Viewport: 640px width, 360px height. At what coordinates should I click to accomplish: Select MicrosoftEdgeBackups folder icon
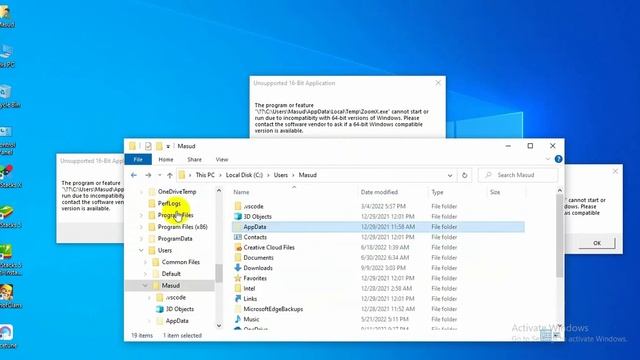(238, 309)
